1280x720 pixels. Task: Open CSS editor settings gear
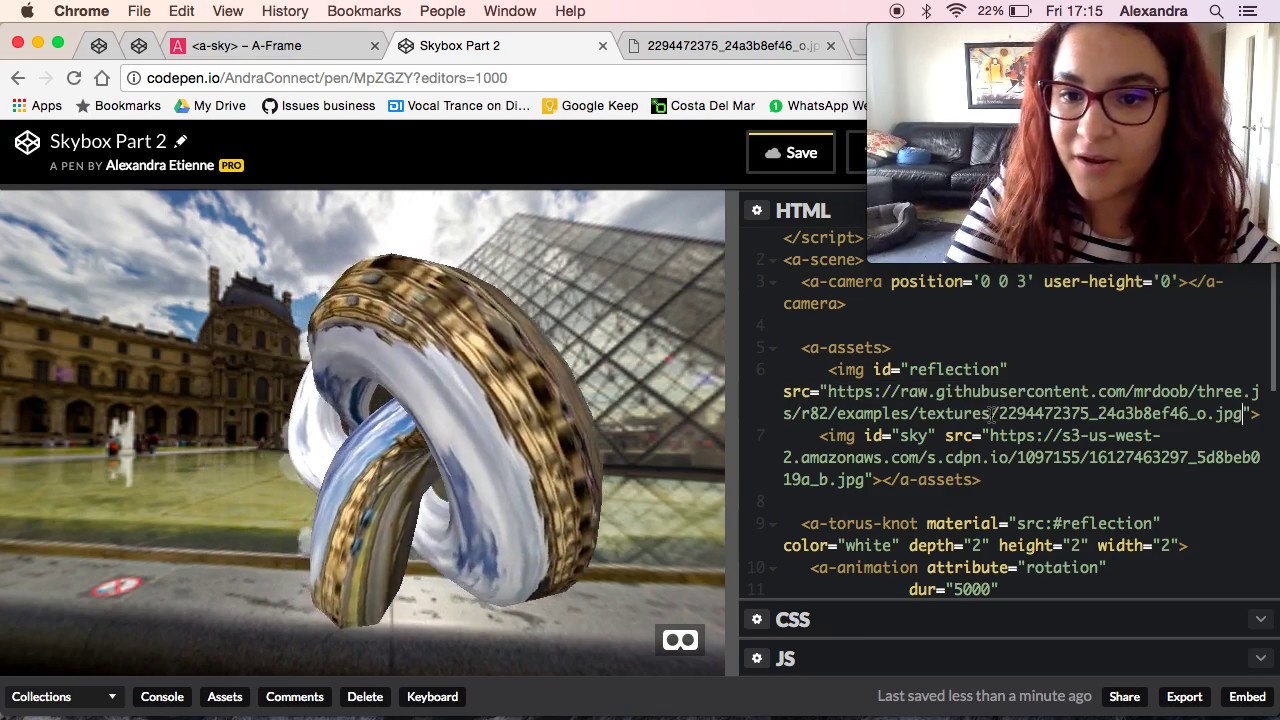757,619
